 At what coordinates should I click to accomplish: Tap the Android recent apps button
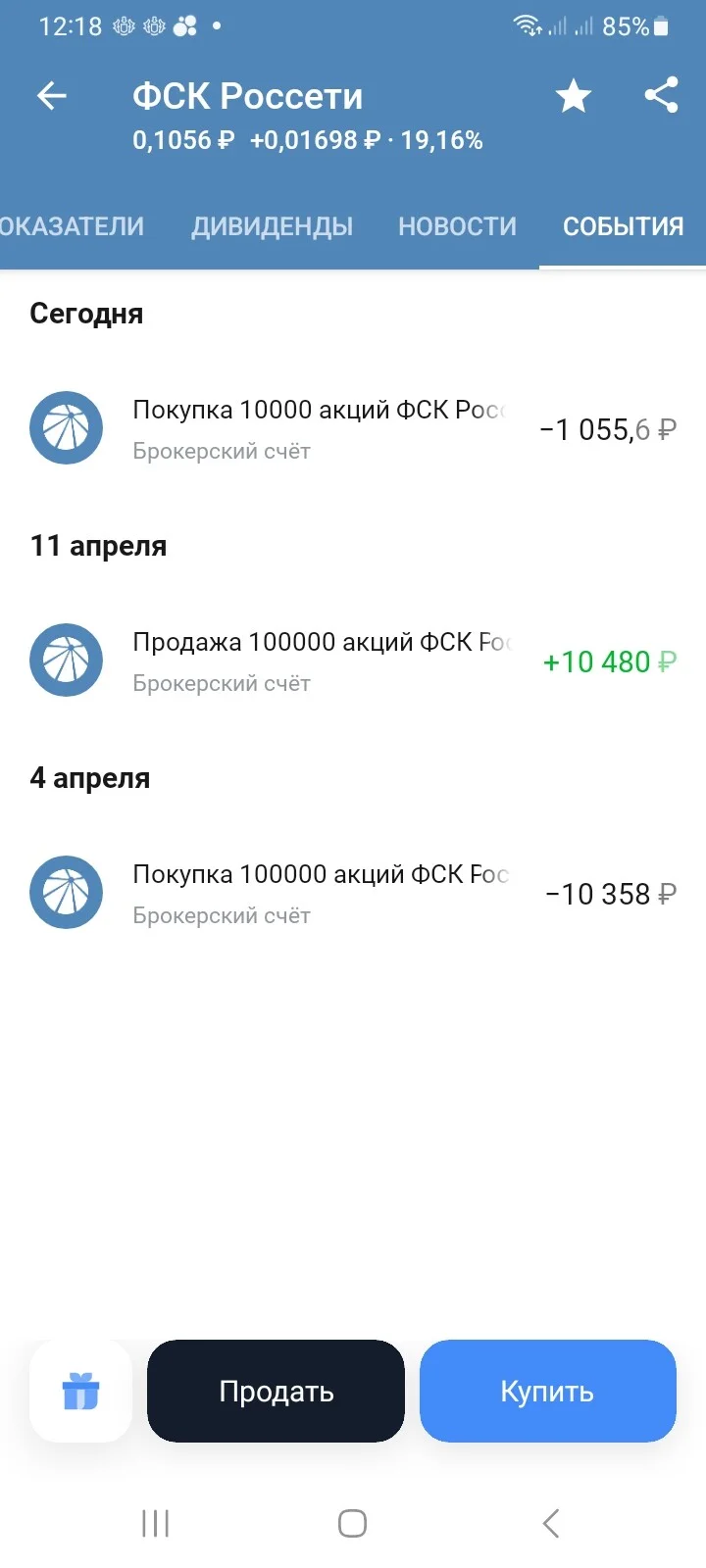tap(155, 1523)
